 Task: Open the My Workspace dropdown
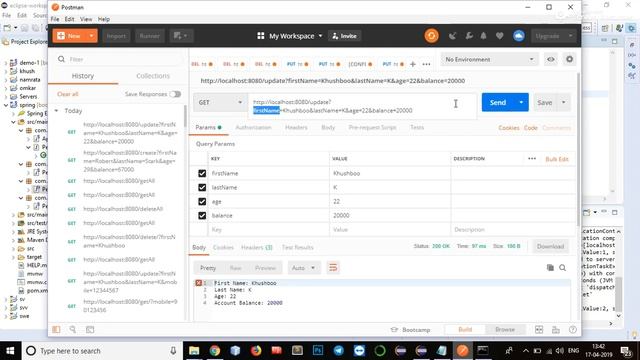click(x=290, y=36)
